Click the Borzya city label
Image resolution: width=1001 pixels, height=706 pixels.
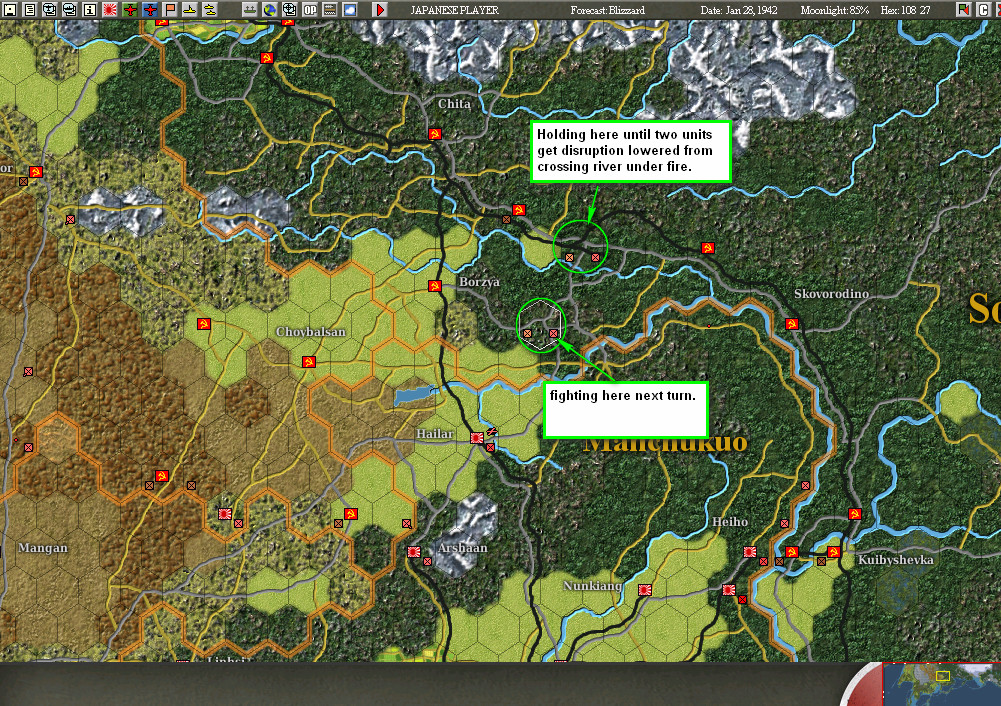(479, 282)
